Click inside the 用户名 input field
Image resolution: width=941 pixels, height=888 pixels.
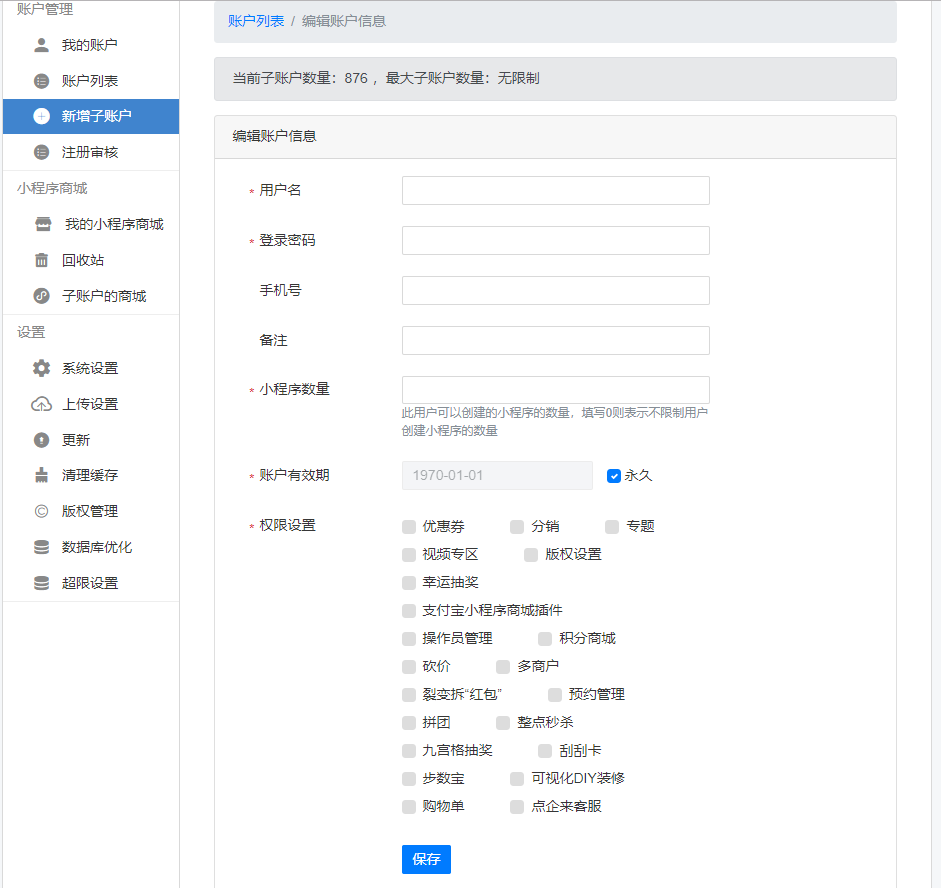[x=555, y=190]
